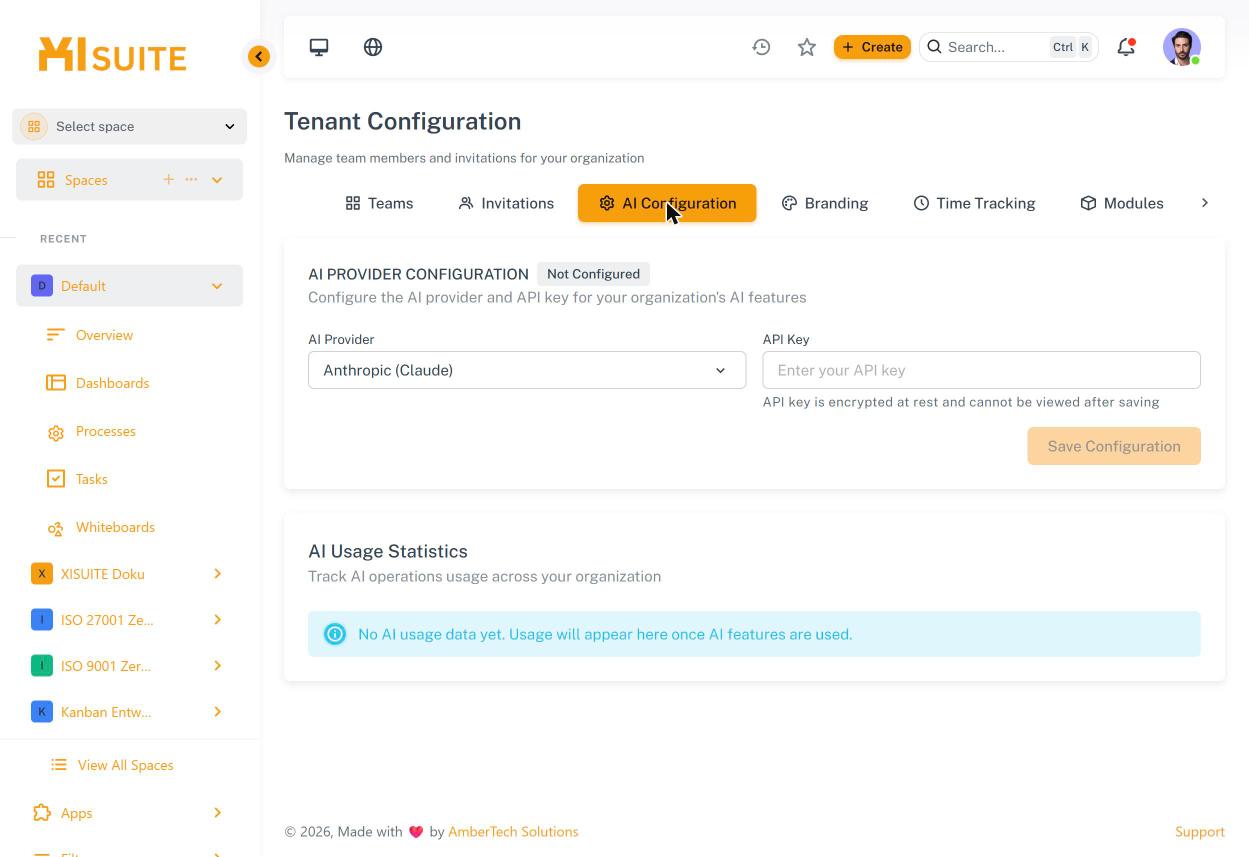
Task: Expand the XISUITE Doku space
Action: pyautogui.click(x=217, y=574)
